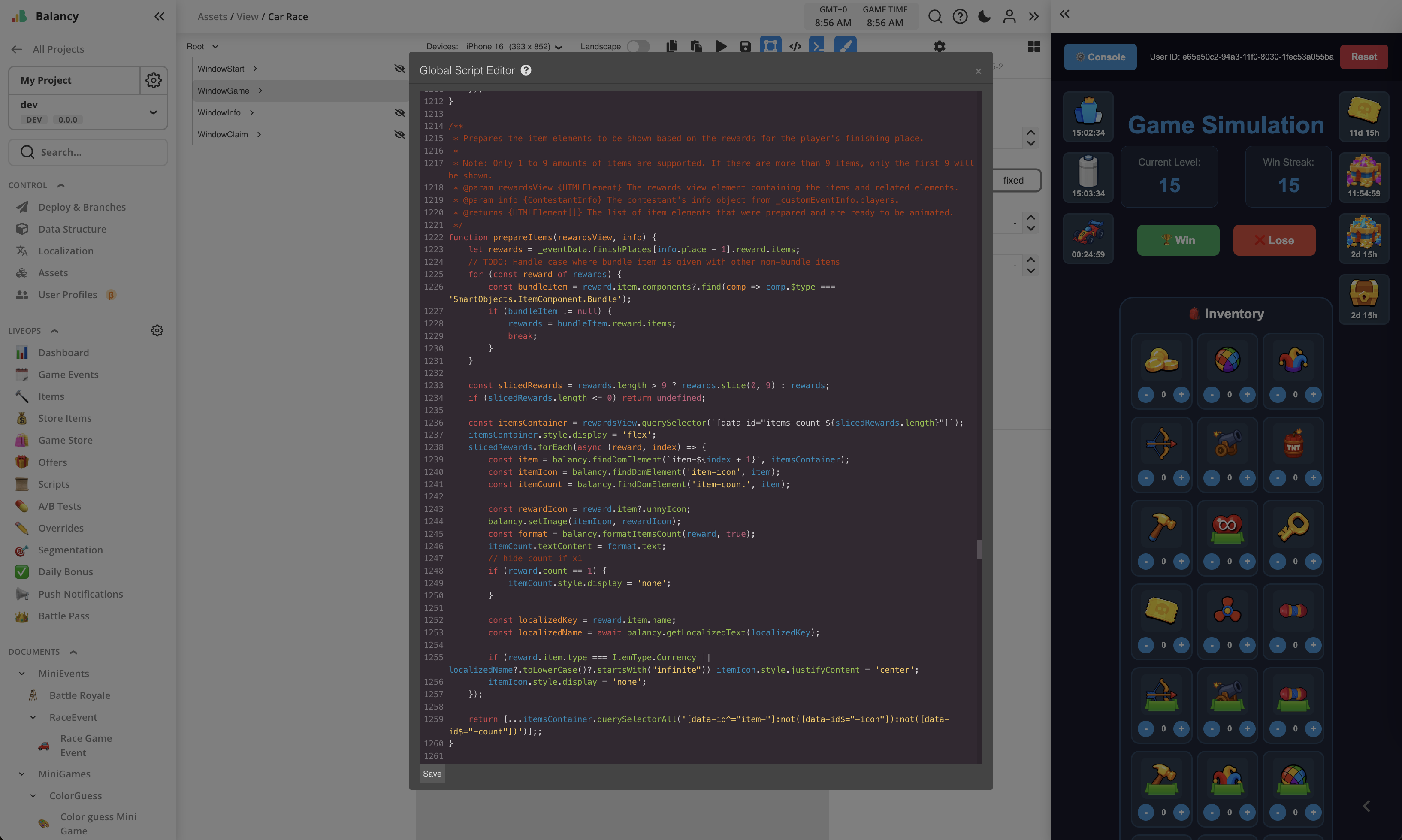This screenshot has width=1402, height=840.
Task: Open the code view icon
Action: point(795,46)
